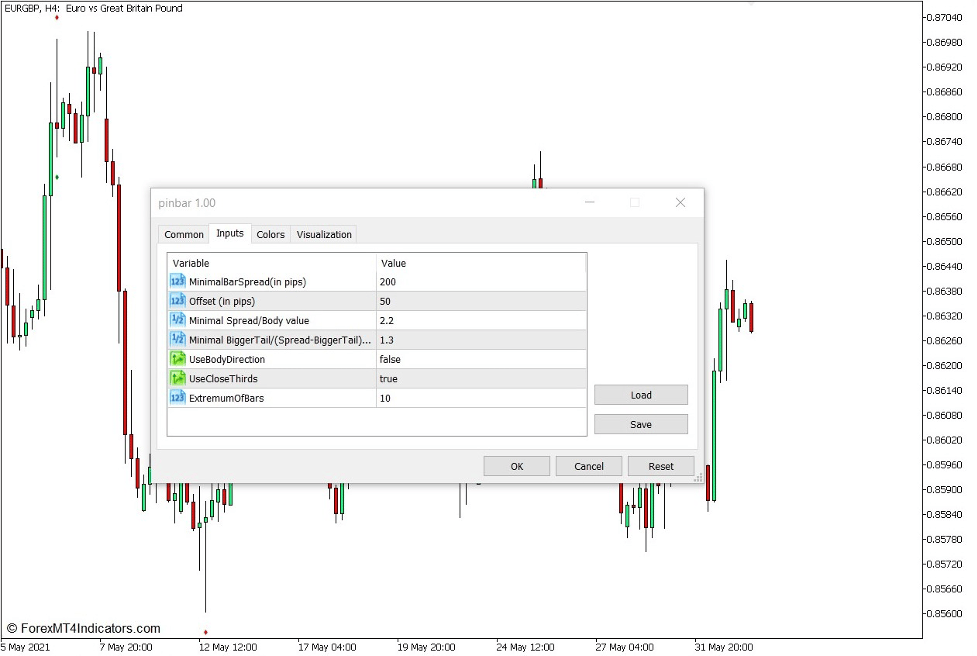
Task: Click the boolean icon beside UseCloseThirds
Action: click(177, 378)
